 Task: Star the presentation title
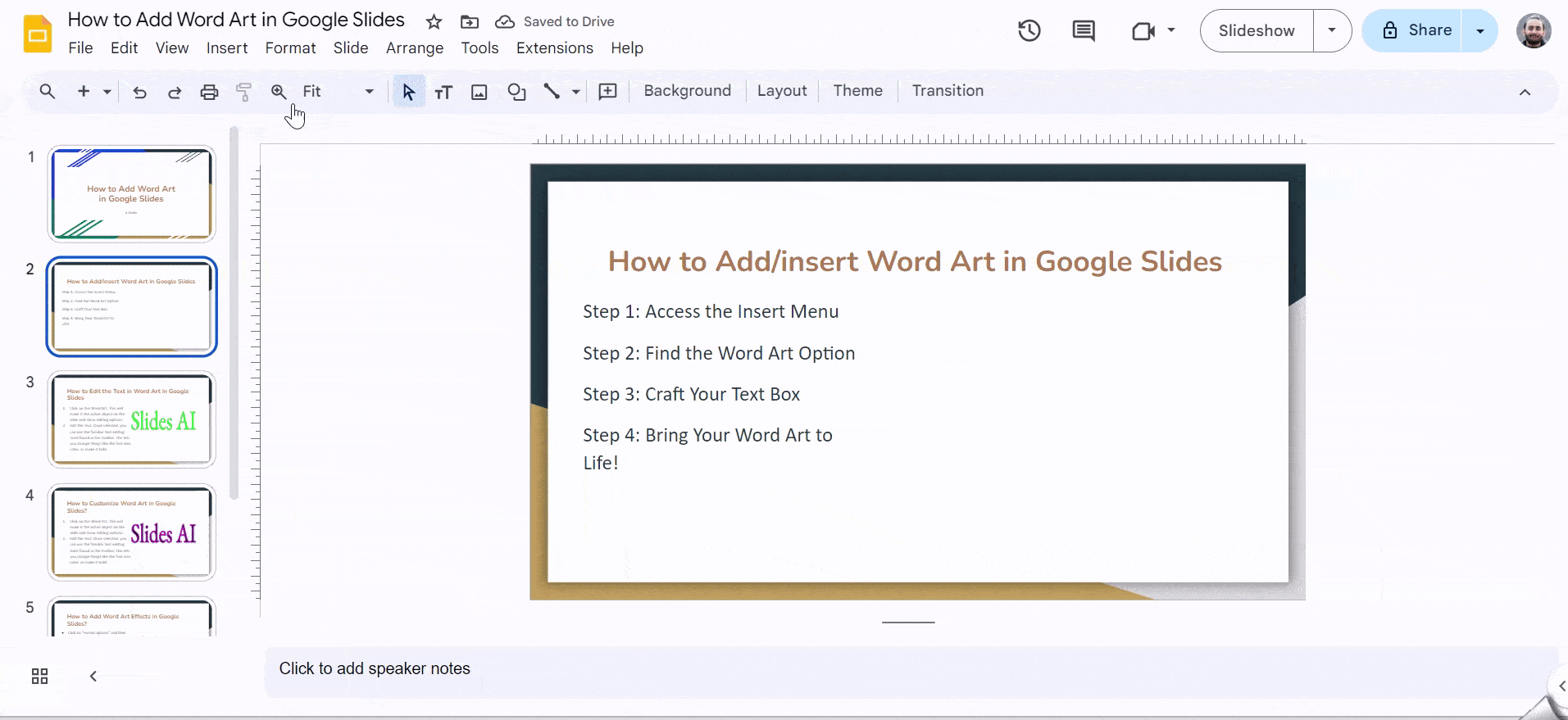click(x=434, y=22)
